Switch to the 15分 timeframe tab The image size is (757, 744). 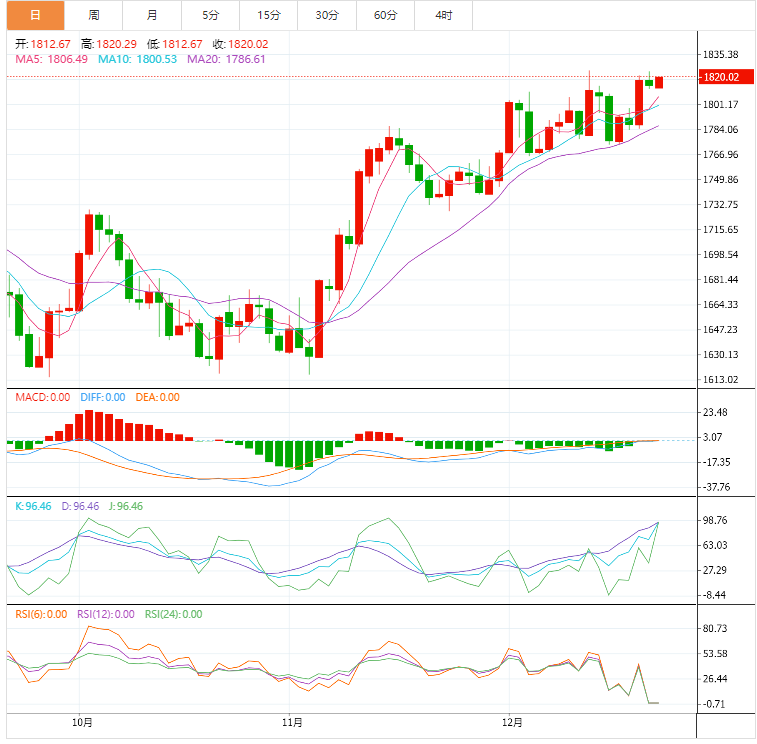point(268,15)
